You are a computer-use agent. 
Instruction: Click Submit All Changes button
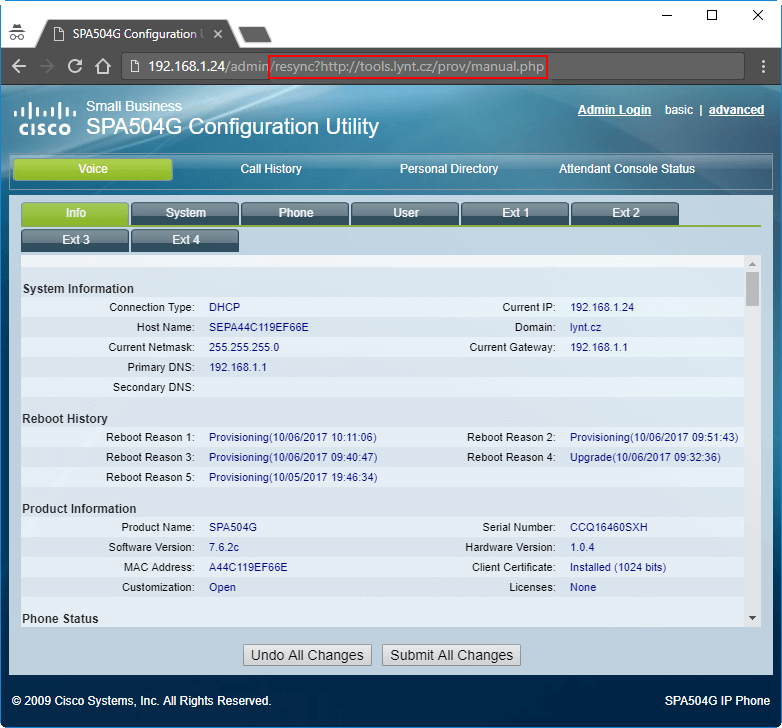click(x=451, y=655)
